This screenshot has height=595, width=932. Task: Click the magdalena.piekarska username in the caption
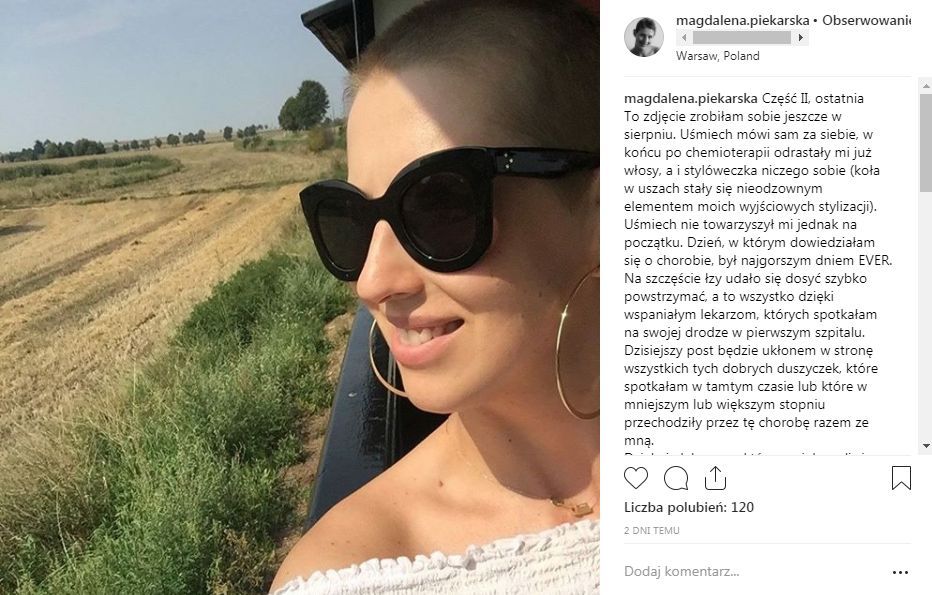pyautogui.click(x=691, y=99)
